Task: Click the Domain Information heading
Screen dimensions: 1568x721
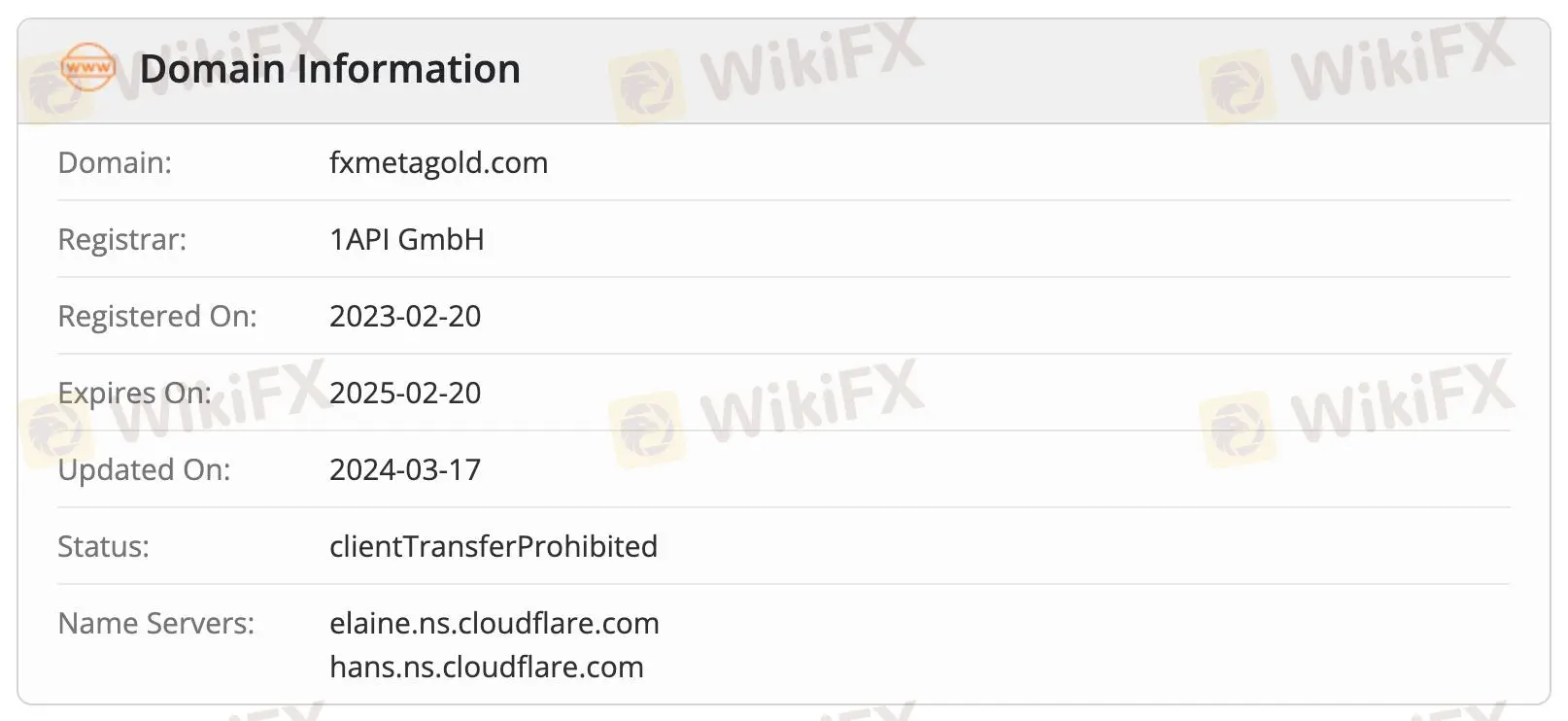Action: [x=329, y=69]
